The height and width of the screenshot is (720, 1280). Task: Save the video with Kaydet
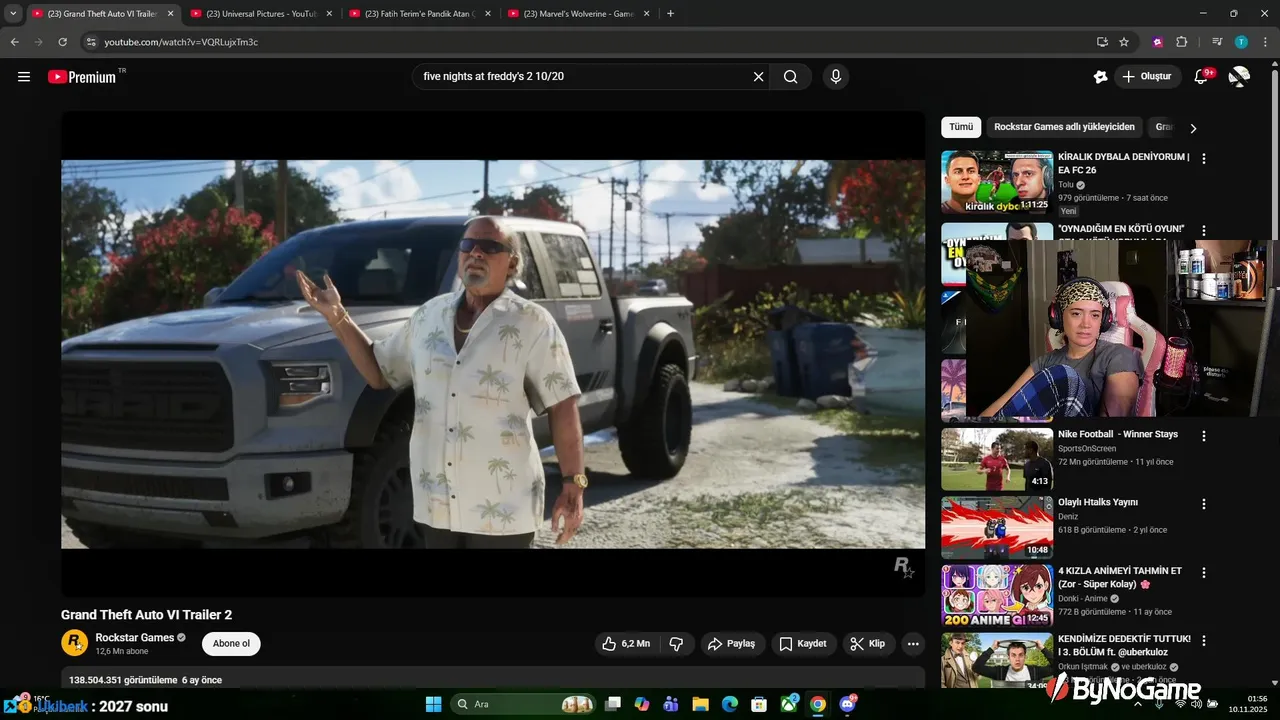click(803, 644)
